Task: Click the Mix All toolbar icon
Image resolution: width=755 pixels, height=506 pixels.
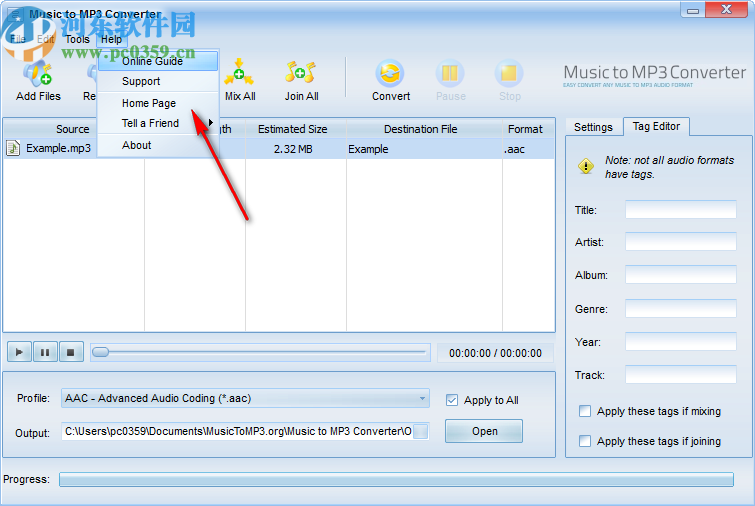Action: 239,73
